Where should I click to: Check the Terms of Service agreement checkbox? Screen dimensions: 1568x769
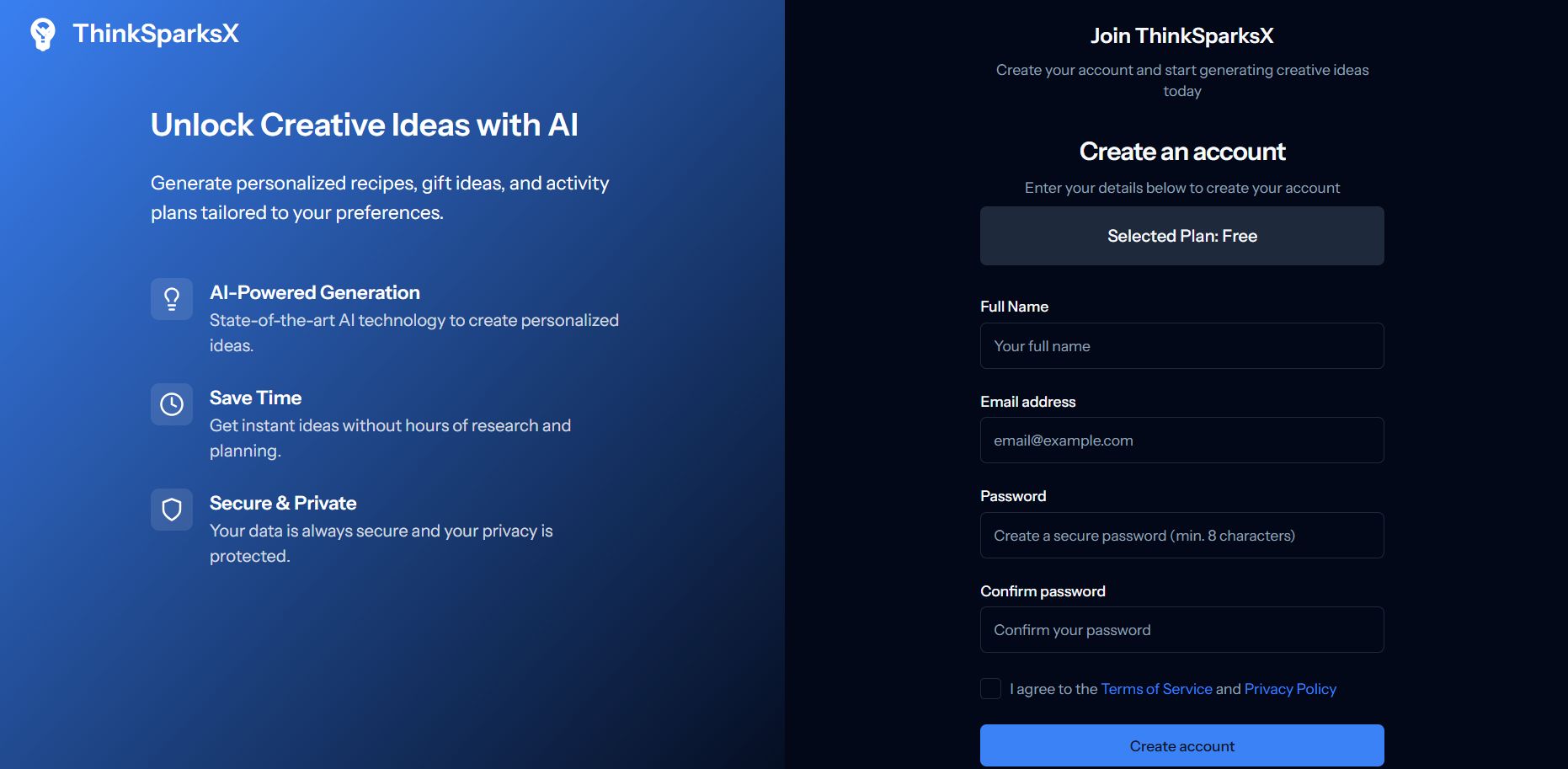coord(990,689)
